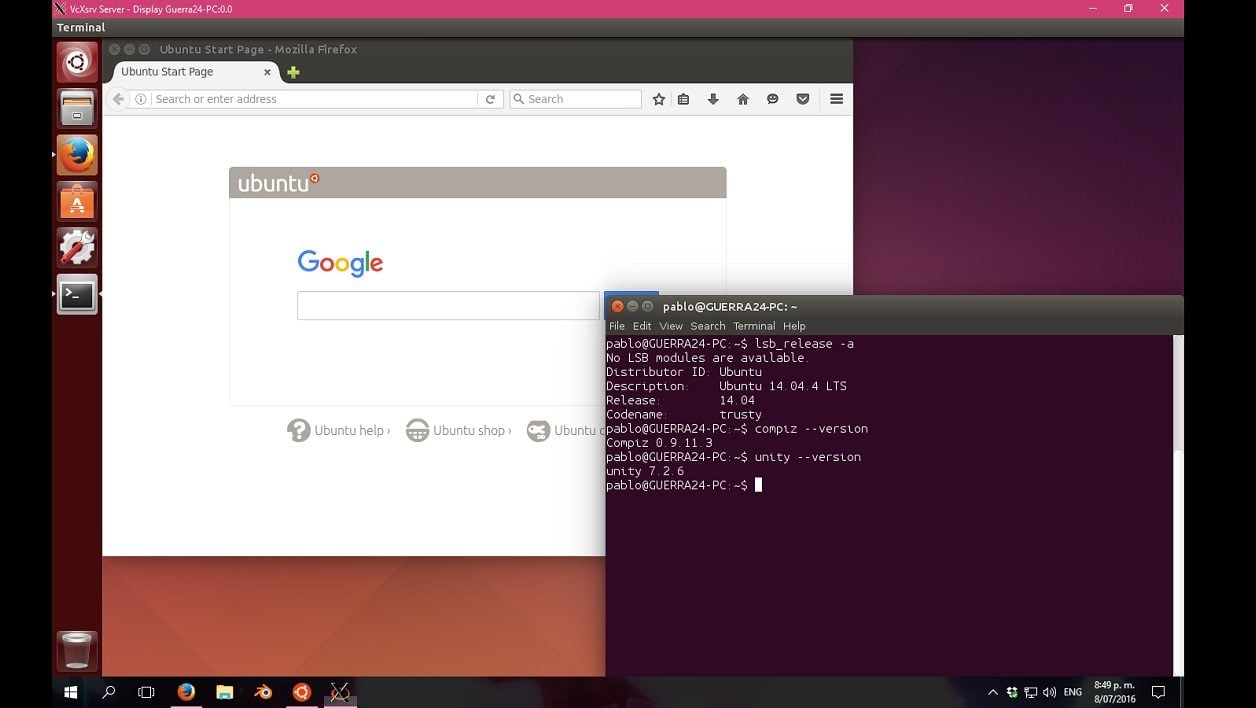Show your bookmarks list icon
The width and height of the screenshot is (1256, 708).
[x=684, y=99]
